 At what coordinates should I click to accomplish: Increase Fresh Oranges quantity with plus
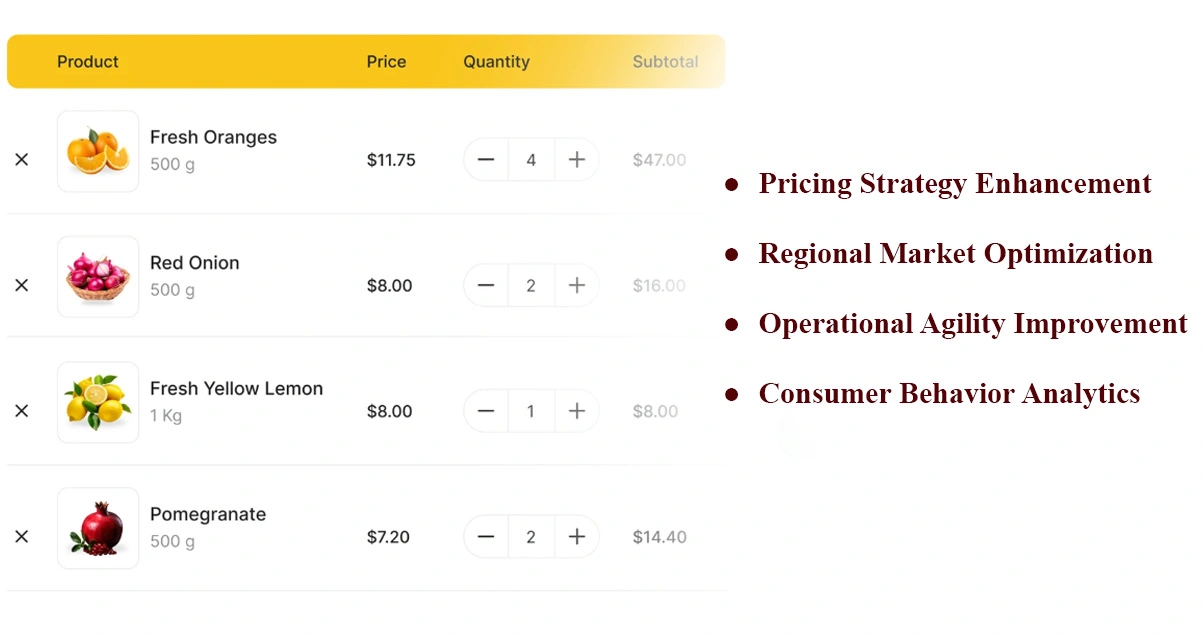tap(577, 160)
